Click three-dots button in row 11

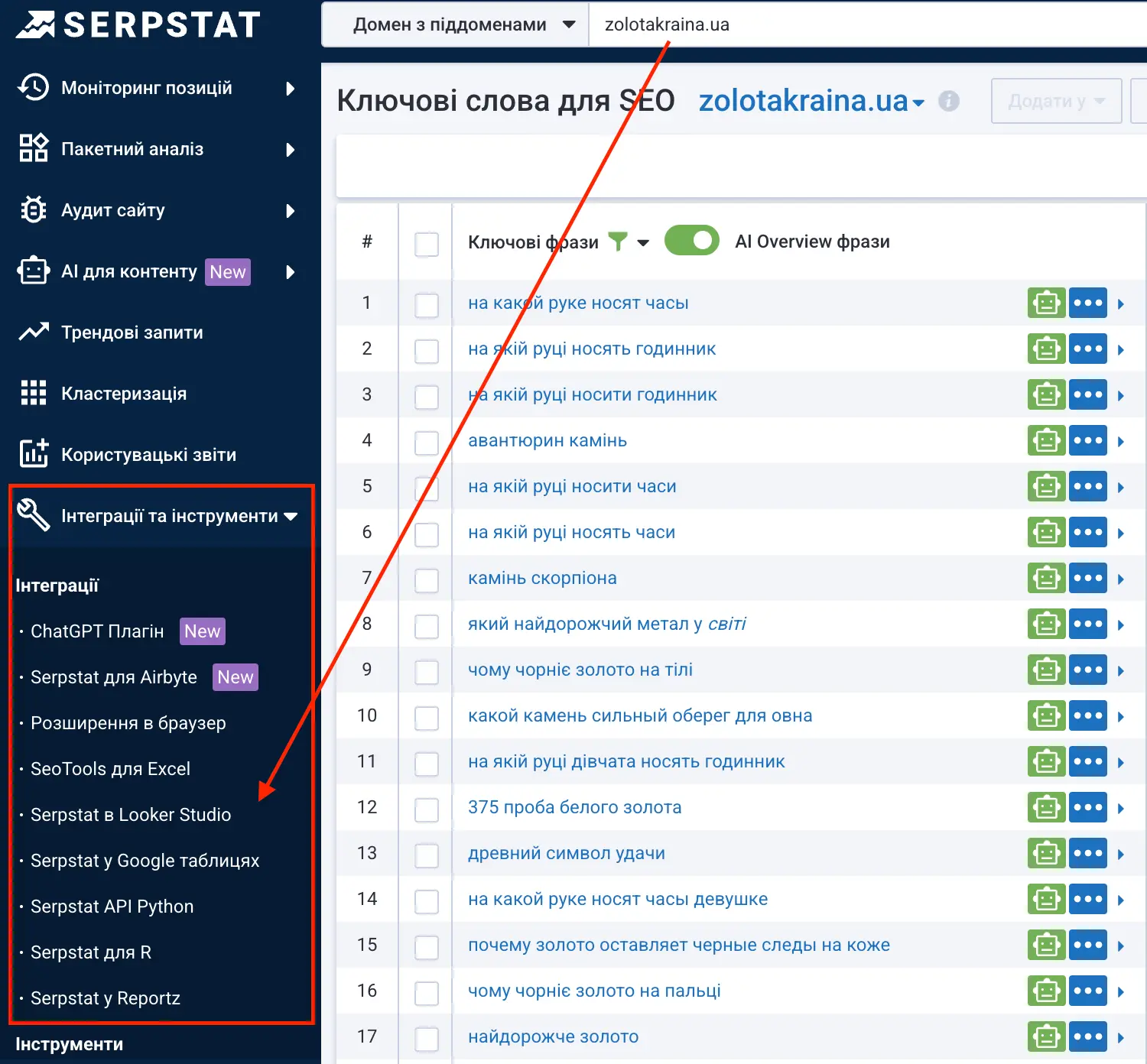click(x=1088, y=761)
